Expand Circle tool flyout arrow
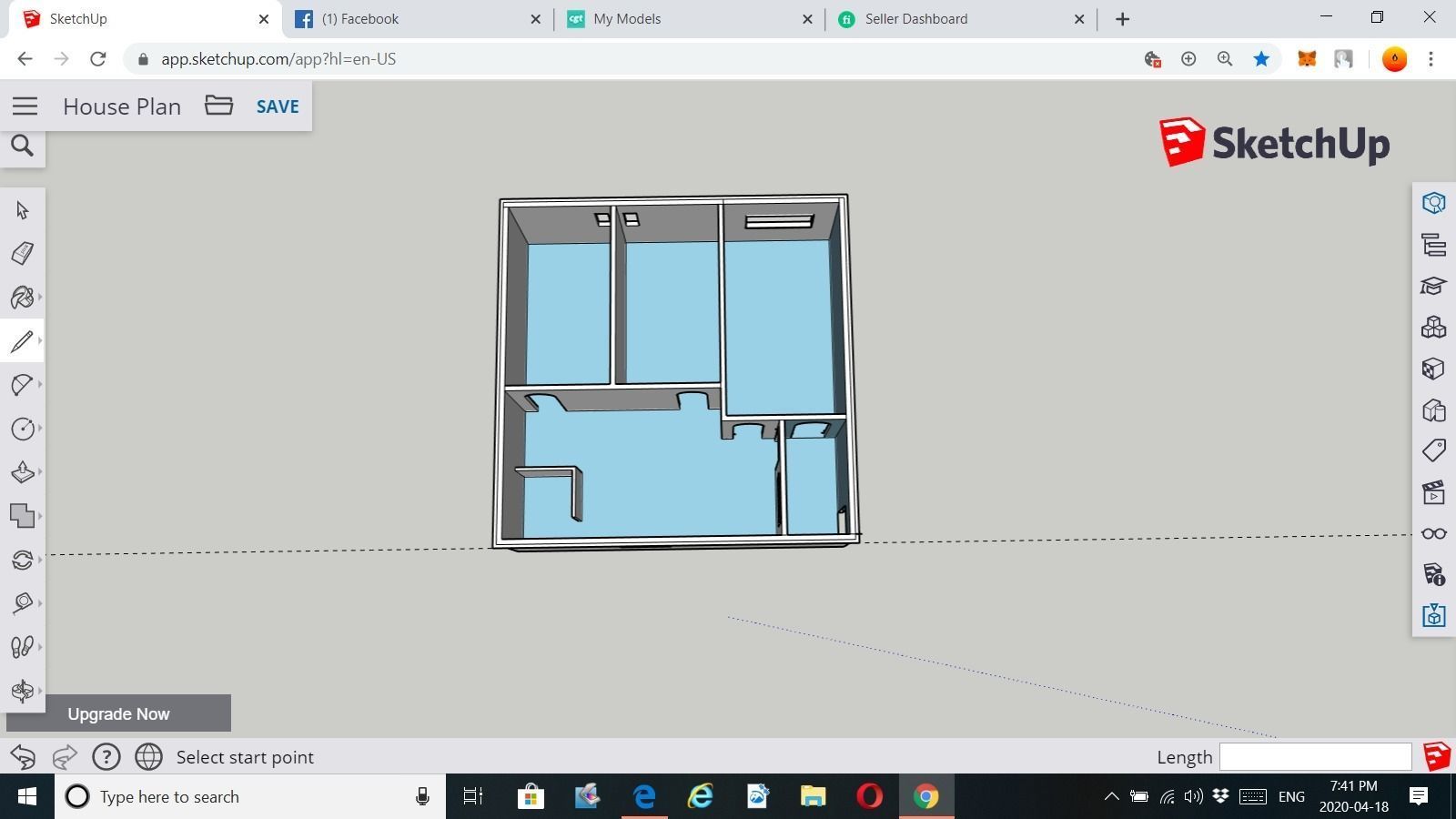 coord(41,429)
